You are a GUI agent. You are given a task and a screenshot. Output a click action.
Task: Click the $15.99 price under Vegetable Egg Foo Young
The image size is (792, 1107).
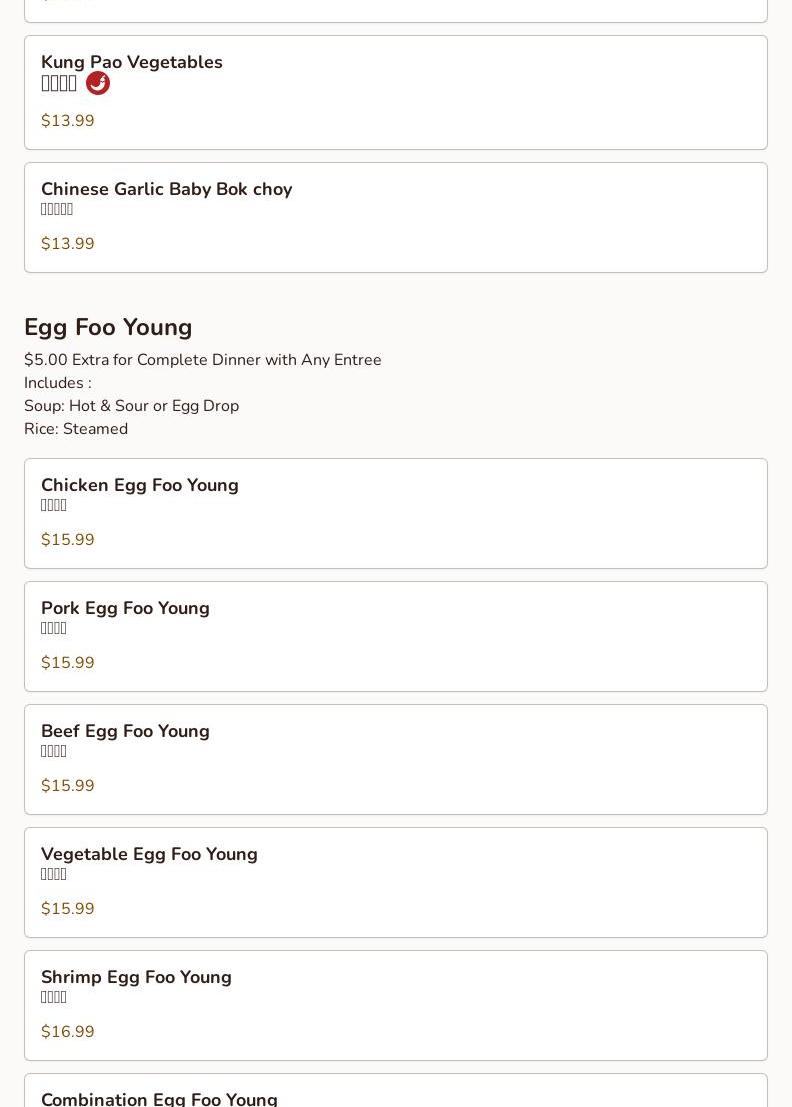(x=68, y=909)
